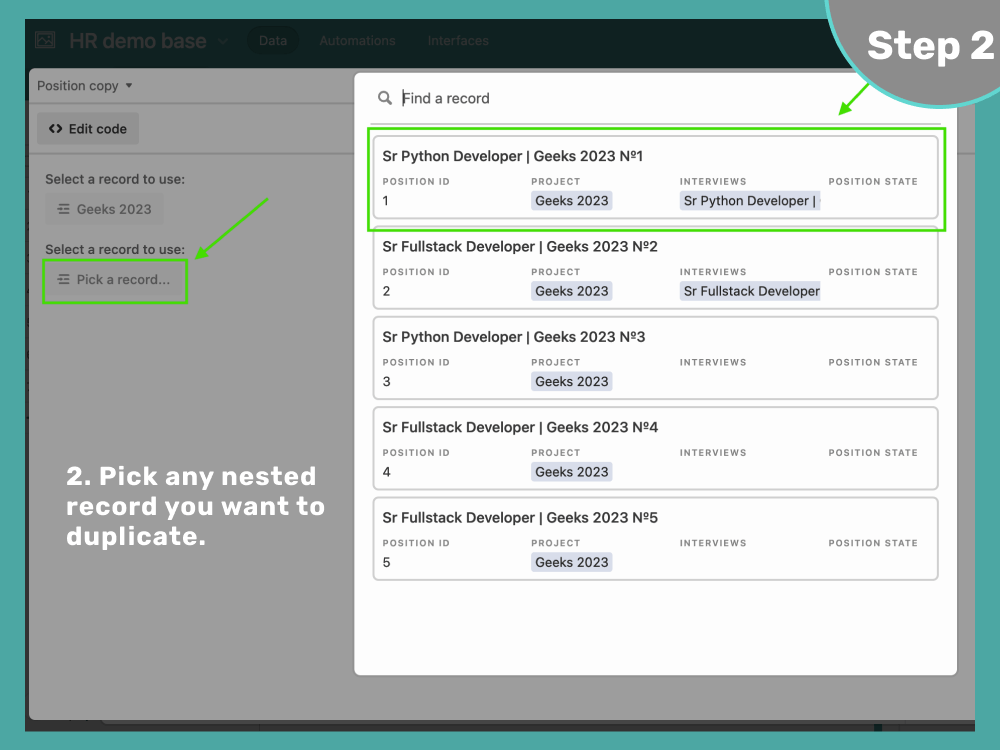Open the Automations tab

tap(357, 41)
